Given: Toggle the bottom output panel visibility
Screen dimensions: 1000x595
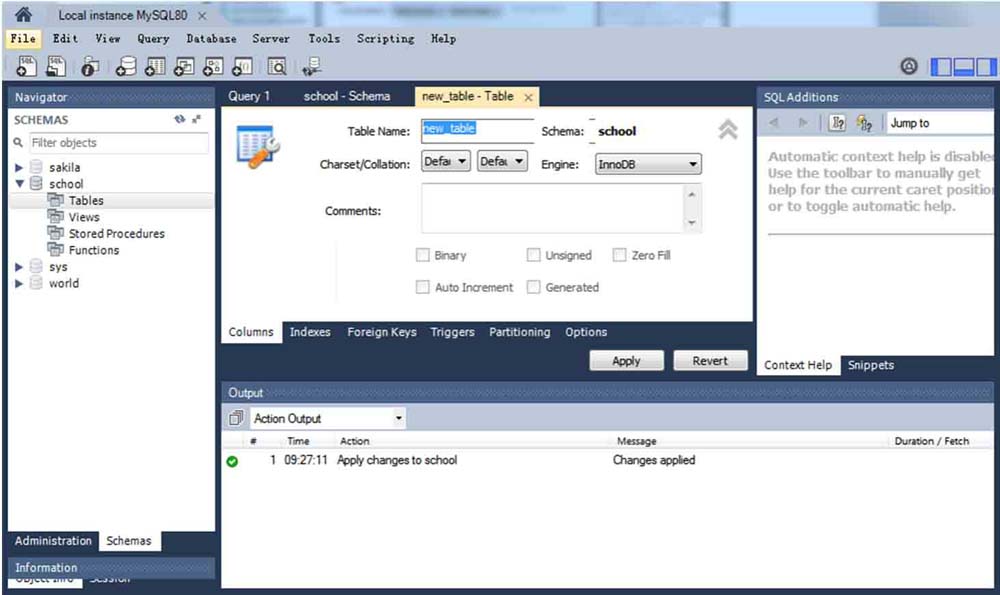Looking at the screenshot, I should pyautogui.click(x=964, y=66).
